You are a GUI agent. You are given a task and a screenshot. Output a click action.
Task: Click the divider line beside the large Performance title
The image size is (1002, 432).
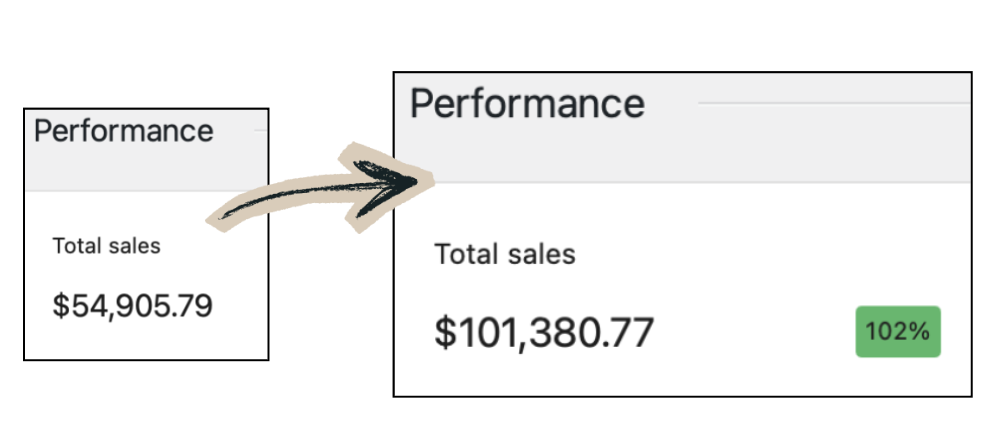pyautogui.click(x=830, y=102)
